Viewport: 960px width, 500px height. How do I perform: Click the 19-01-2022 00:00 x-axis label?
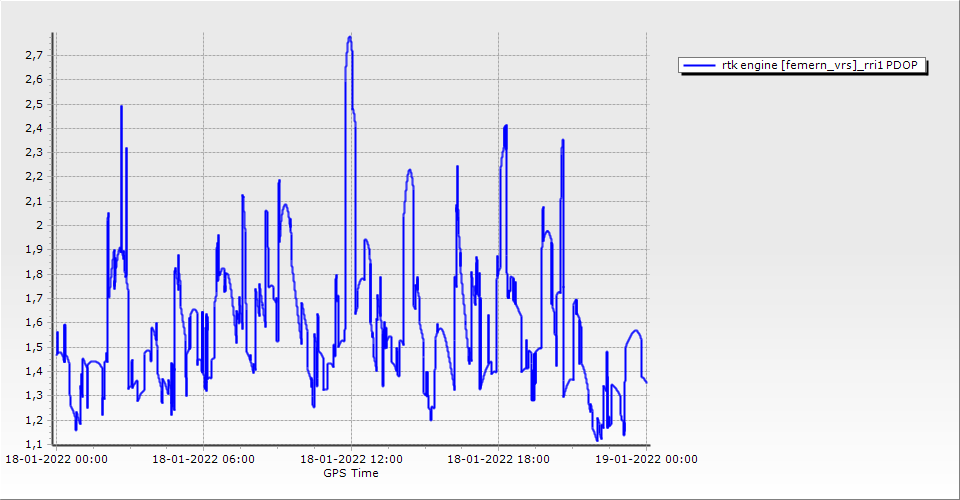(x=646, y=459)
